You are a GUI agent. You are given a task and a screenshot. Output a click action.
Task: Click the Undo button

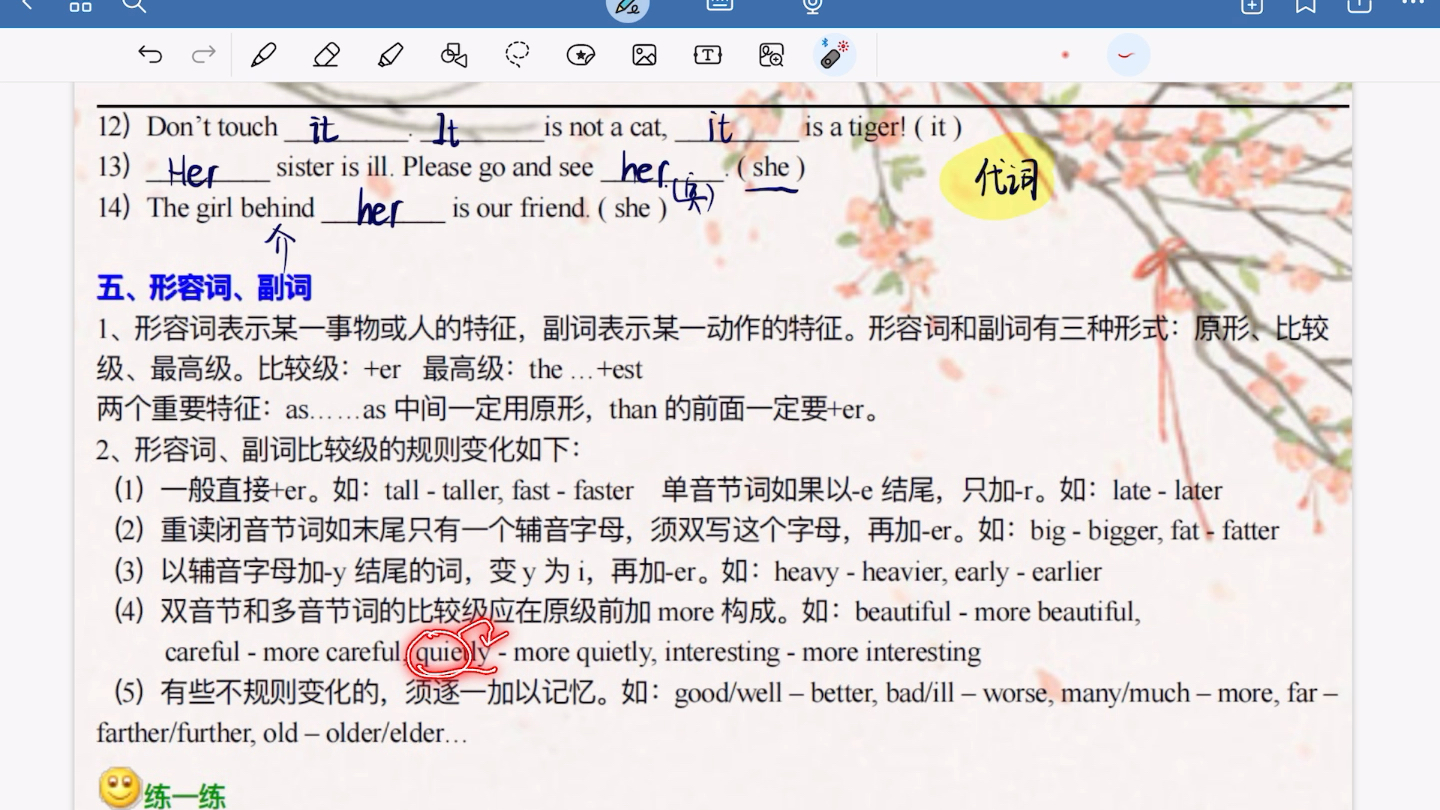tap(150, 55)
